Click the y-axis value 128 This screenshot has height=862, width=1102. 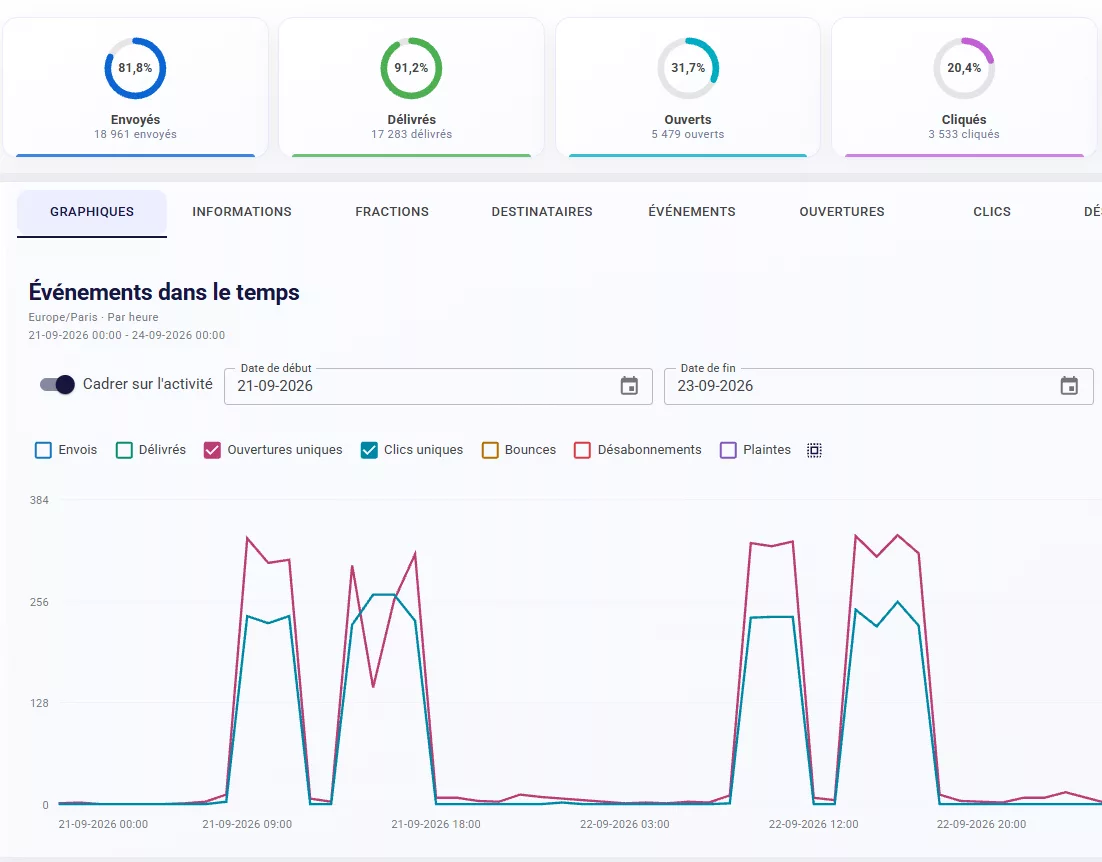pos(39,703)
